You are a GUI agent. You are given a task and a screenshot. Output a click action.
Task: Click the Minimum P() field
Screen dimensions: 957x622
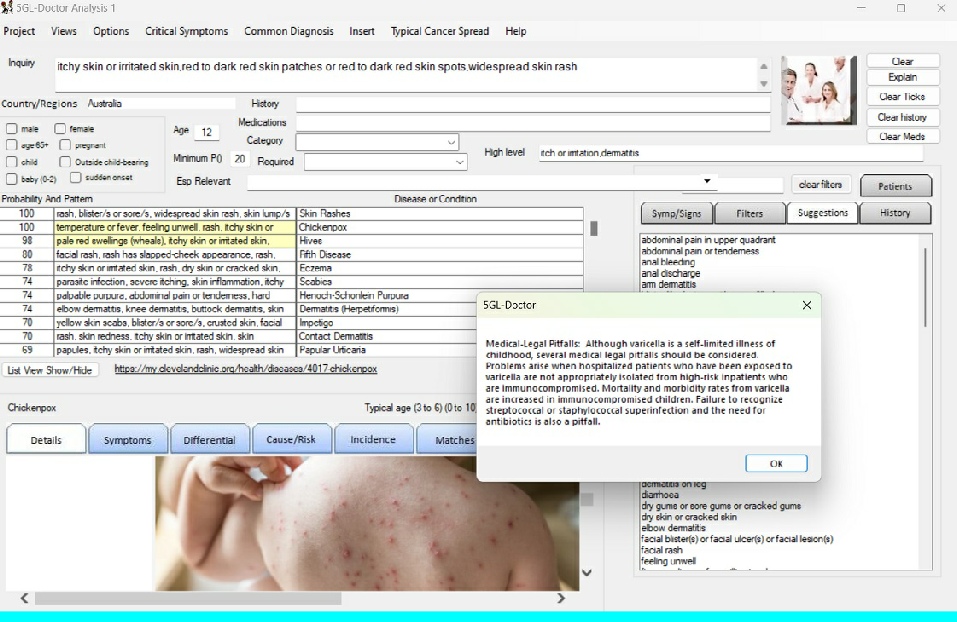(239, 159)
